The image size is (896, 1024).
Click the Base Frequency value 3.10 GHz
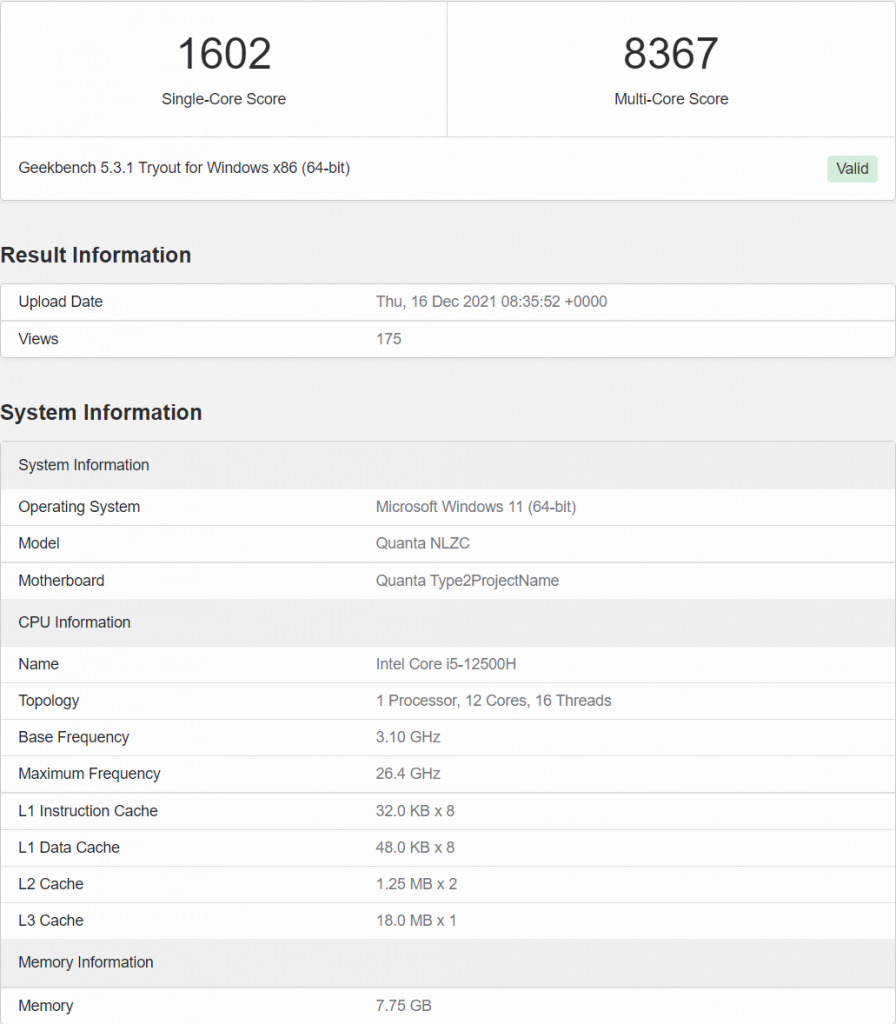tap(406, 737)
